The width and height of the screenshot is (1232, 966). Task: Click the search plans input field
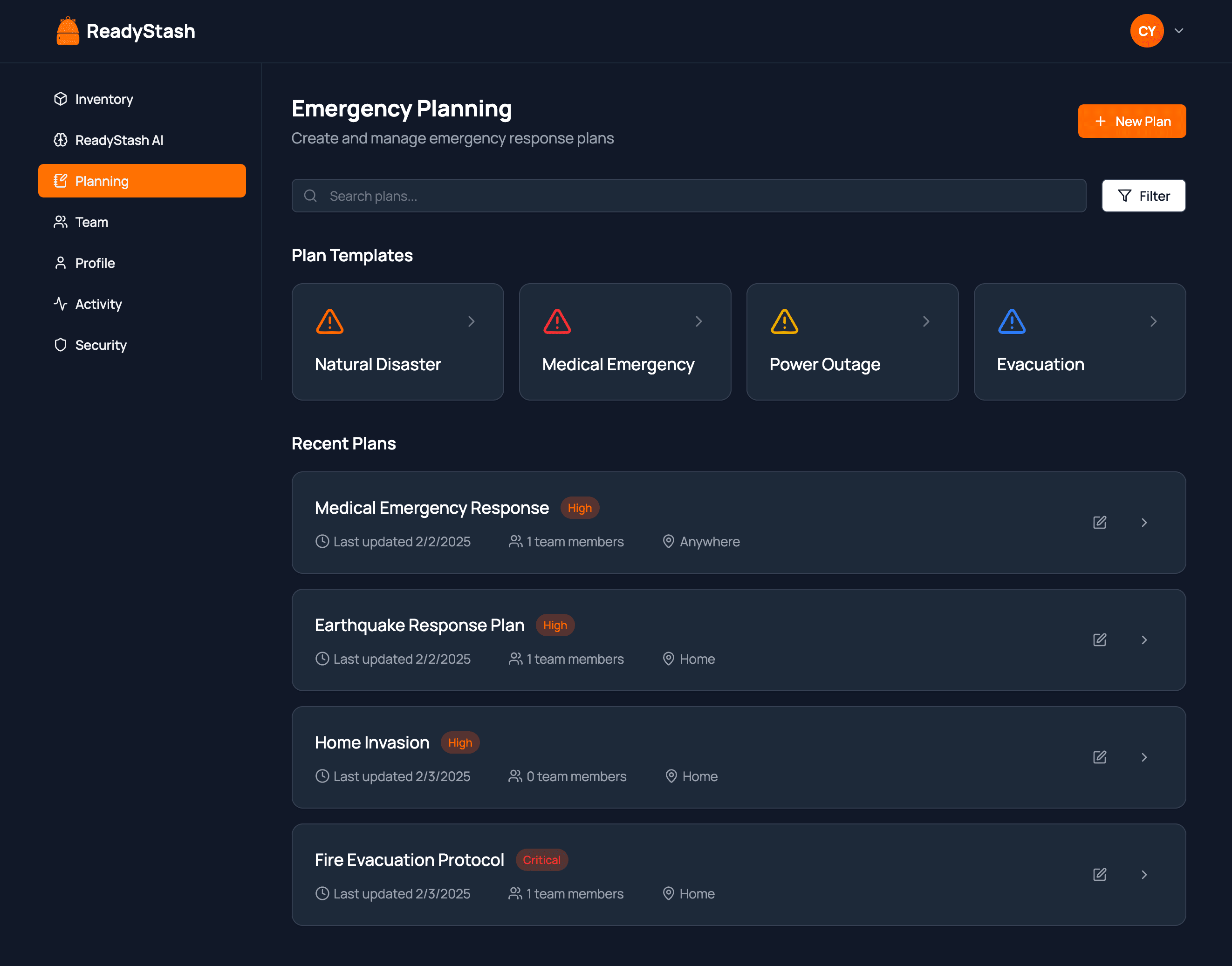tap(689, 196)
